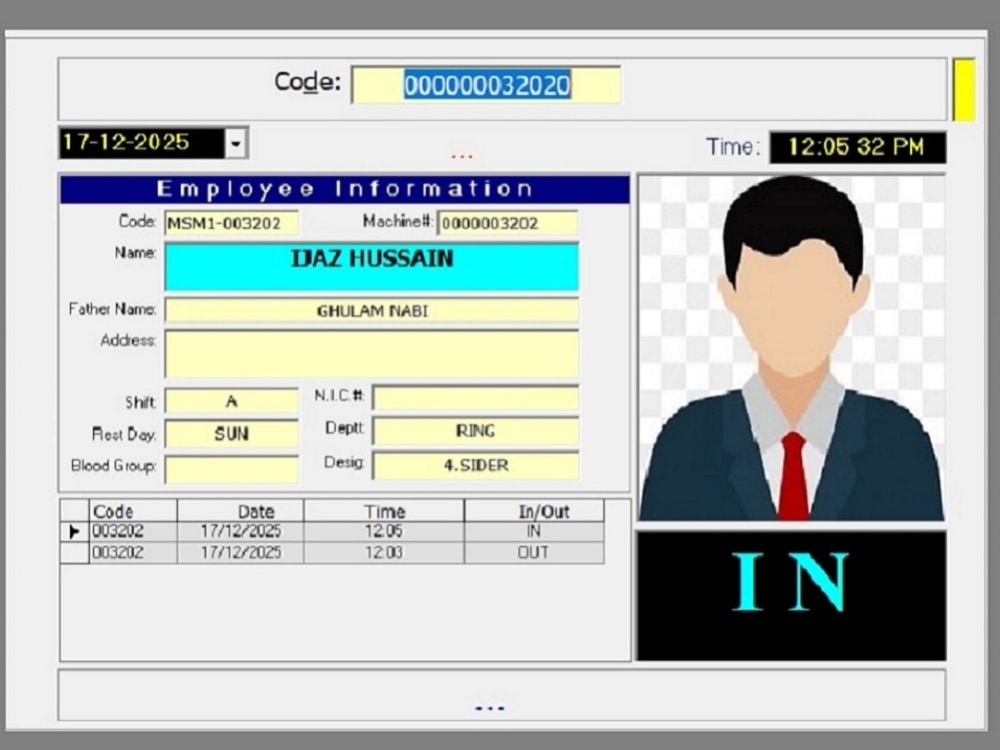1000x750 pixels.
Task: Click the Desig: label
Action: point(344,462)
